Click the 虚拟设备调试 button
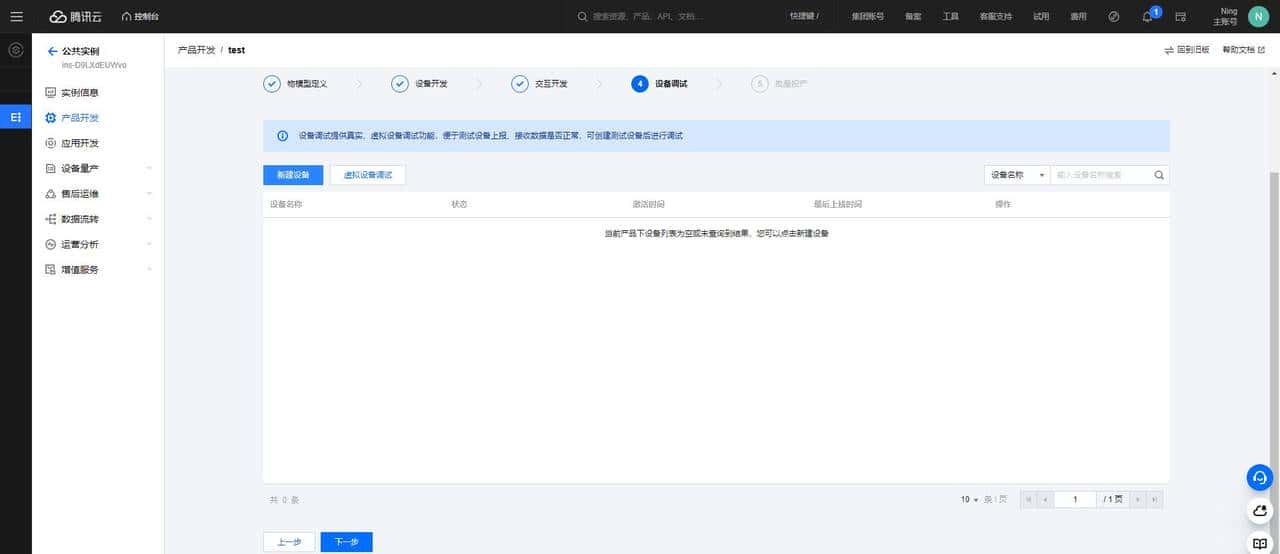Screen dimensions: 1280x554 click(x=368, y=175)
